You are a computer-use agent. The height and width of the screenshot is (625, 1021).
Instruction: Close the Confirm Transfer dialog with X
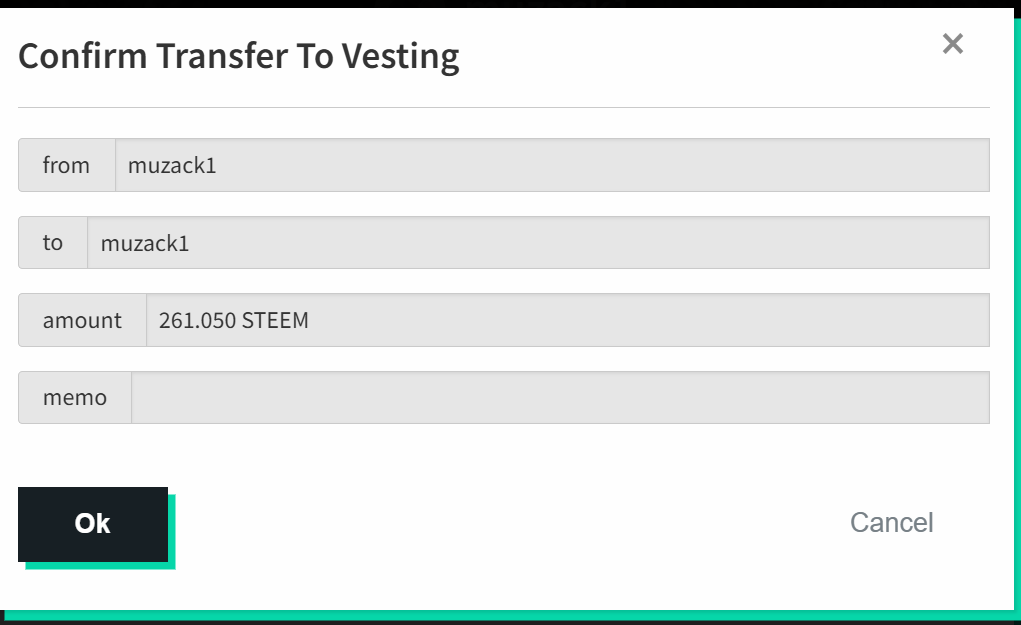[x=953, y=44]
